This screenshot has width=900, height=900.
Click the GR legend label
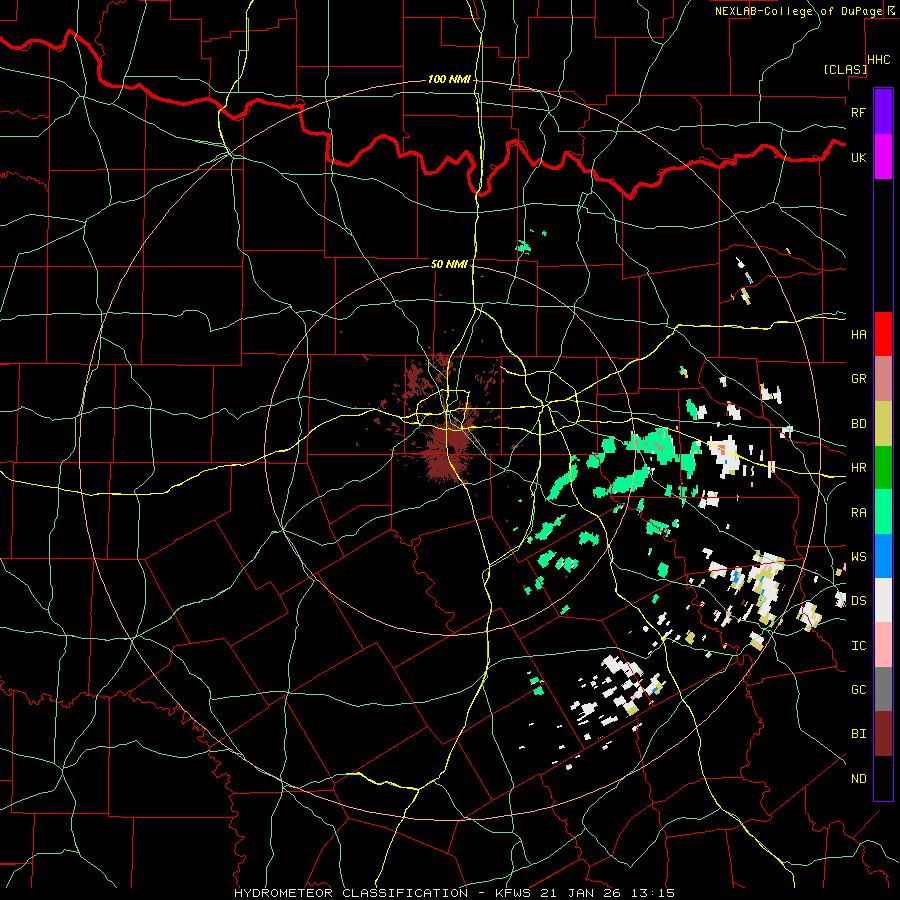click(x=858, y=379)
